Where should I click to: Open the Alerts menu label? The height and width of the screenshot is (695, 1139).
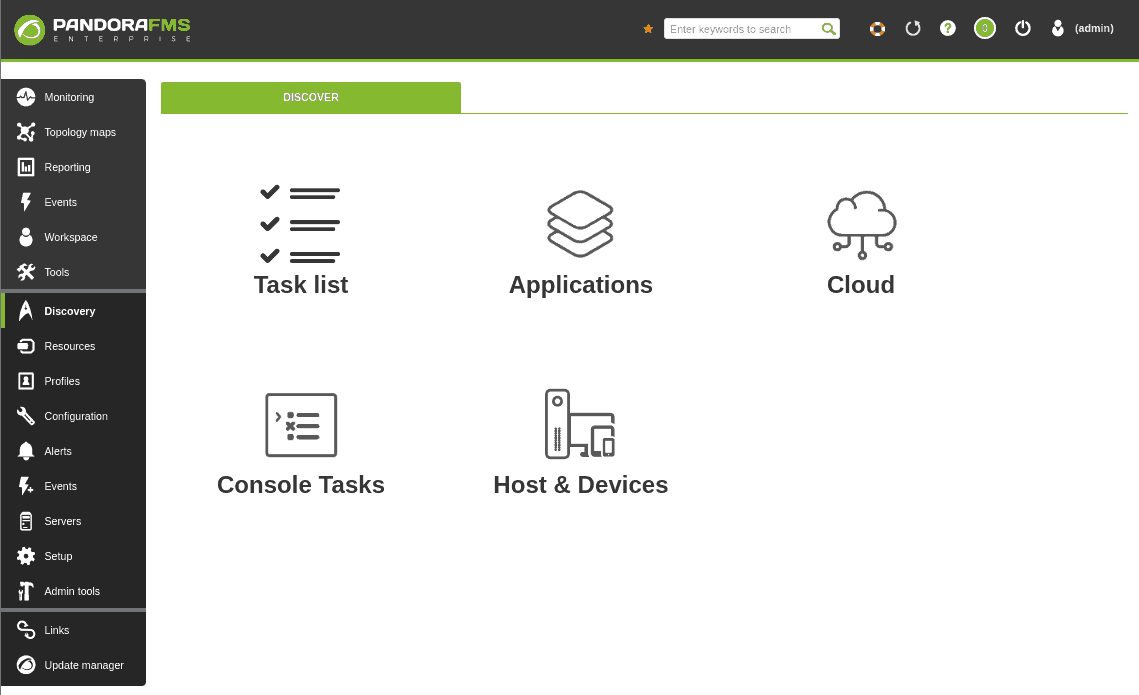(58, 451)
